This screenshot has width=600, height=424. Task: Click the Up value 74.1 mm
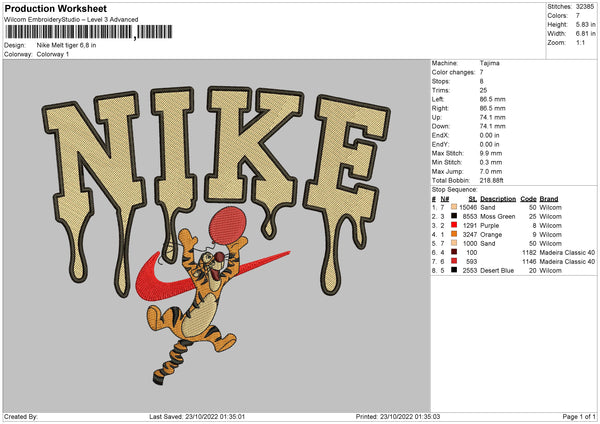coord(492,117)
